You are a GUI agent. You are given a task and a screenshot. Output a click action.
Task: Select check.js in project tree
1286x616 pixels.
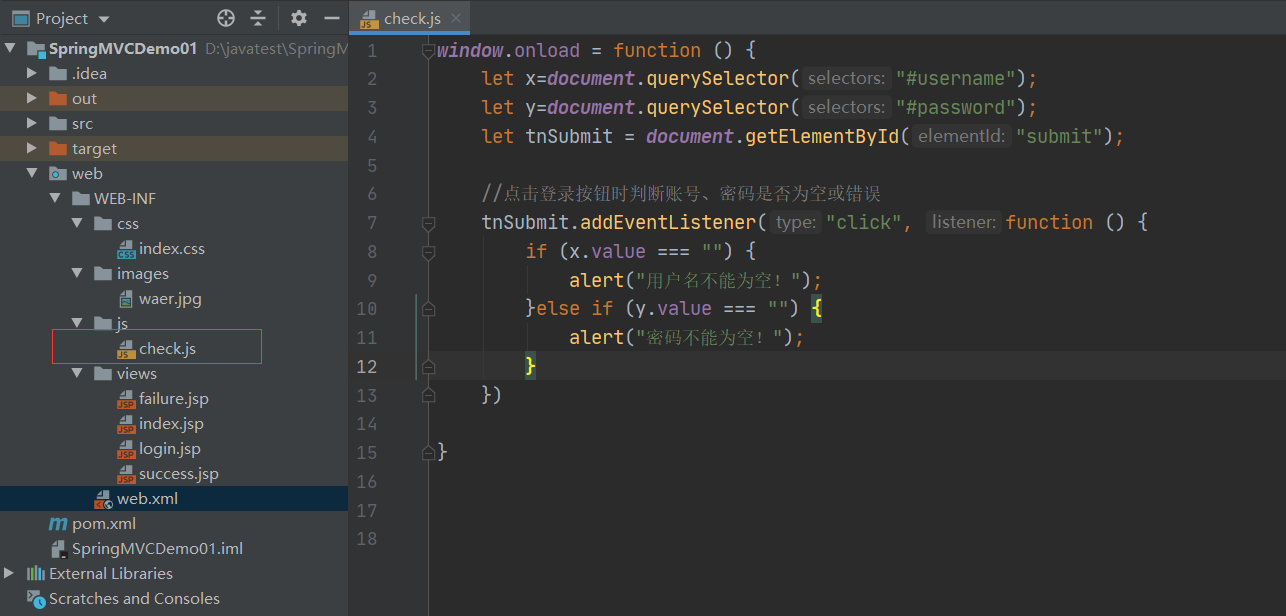click(x=167, y=348)
